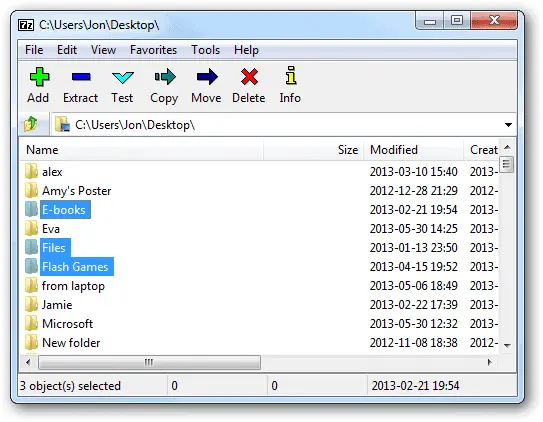The height and width of the screenshot is (422, 543).
Task: Click the Copy arrow icon
Action: pyautogui.click(x=165, y=77)
